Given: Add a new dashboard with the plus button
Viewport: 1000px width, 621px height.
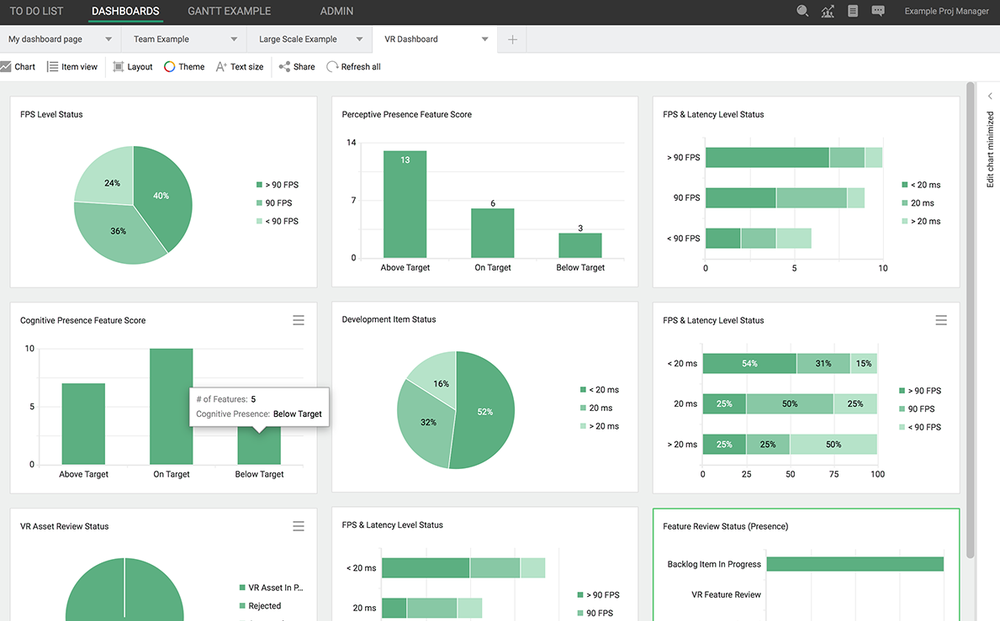Looking at the screenshot, I should point(512,38).
